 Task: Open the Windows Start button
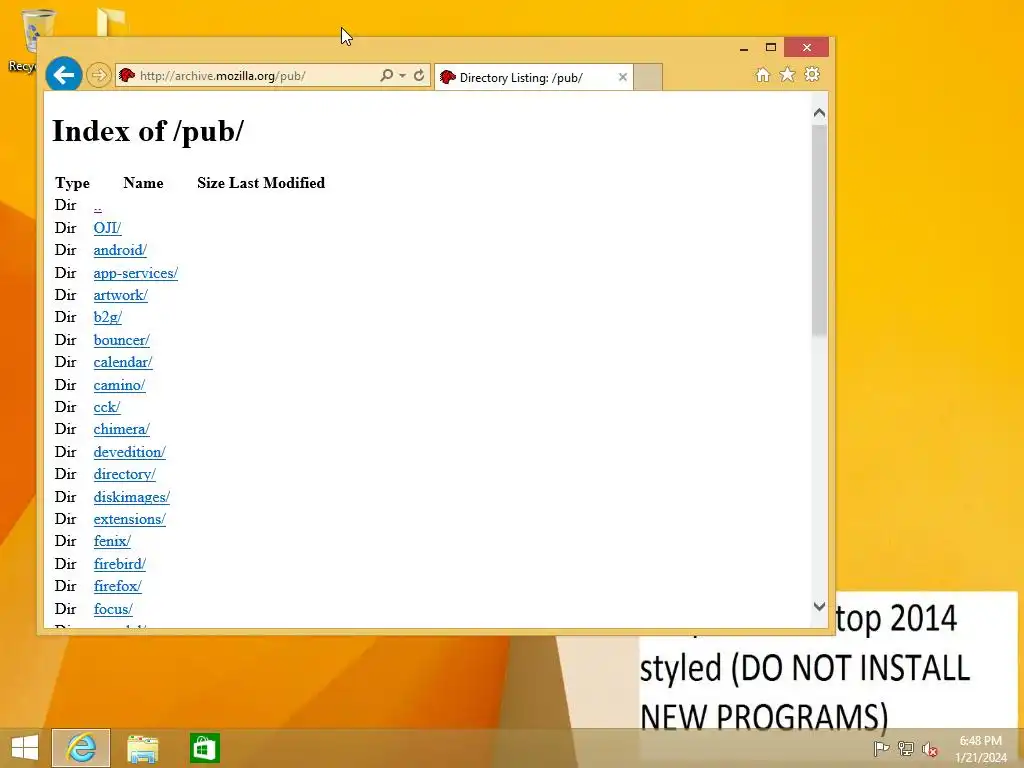click(25, 748)
